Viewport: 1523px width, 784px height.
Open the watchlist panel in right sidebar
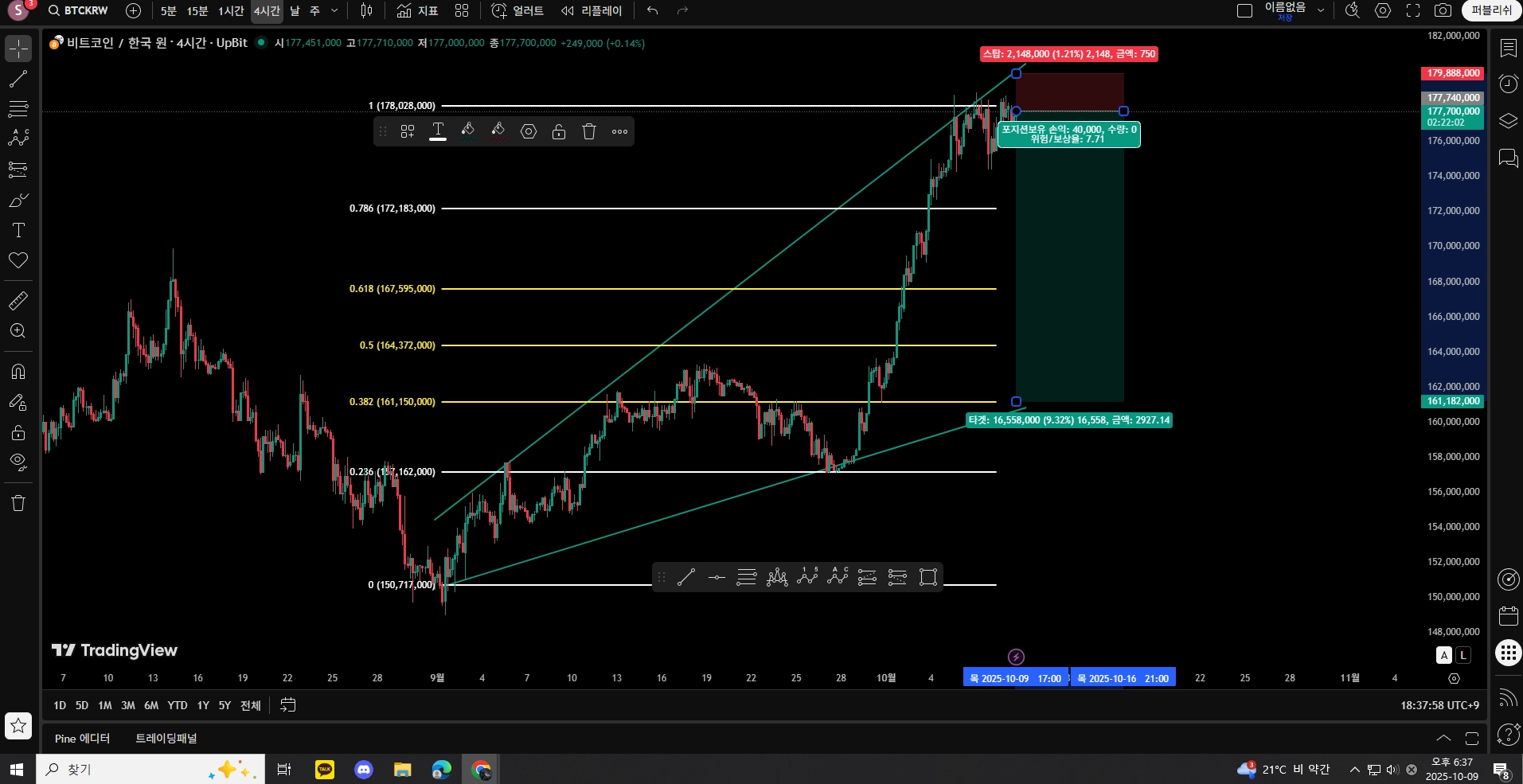point(1509,48)
